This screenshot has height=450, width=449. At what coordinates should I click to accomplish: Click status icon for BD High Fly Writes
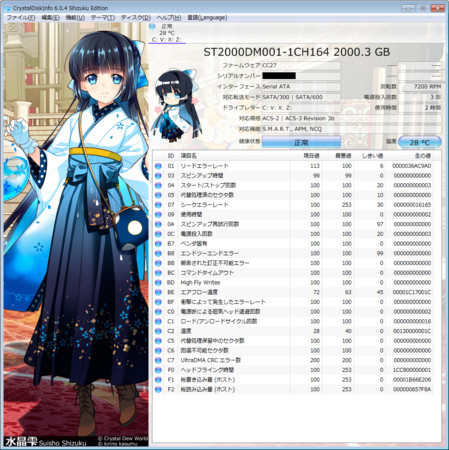[x=158, y=282]
